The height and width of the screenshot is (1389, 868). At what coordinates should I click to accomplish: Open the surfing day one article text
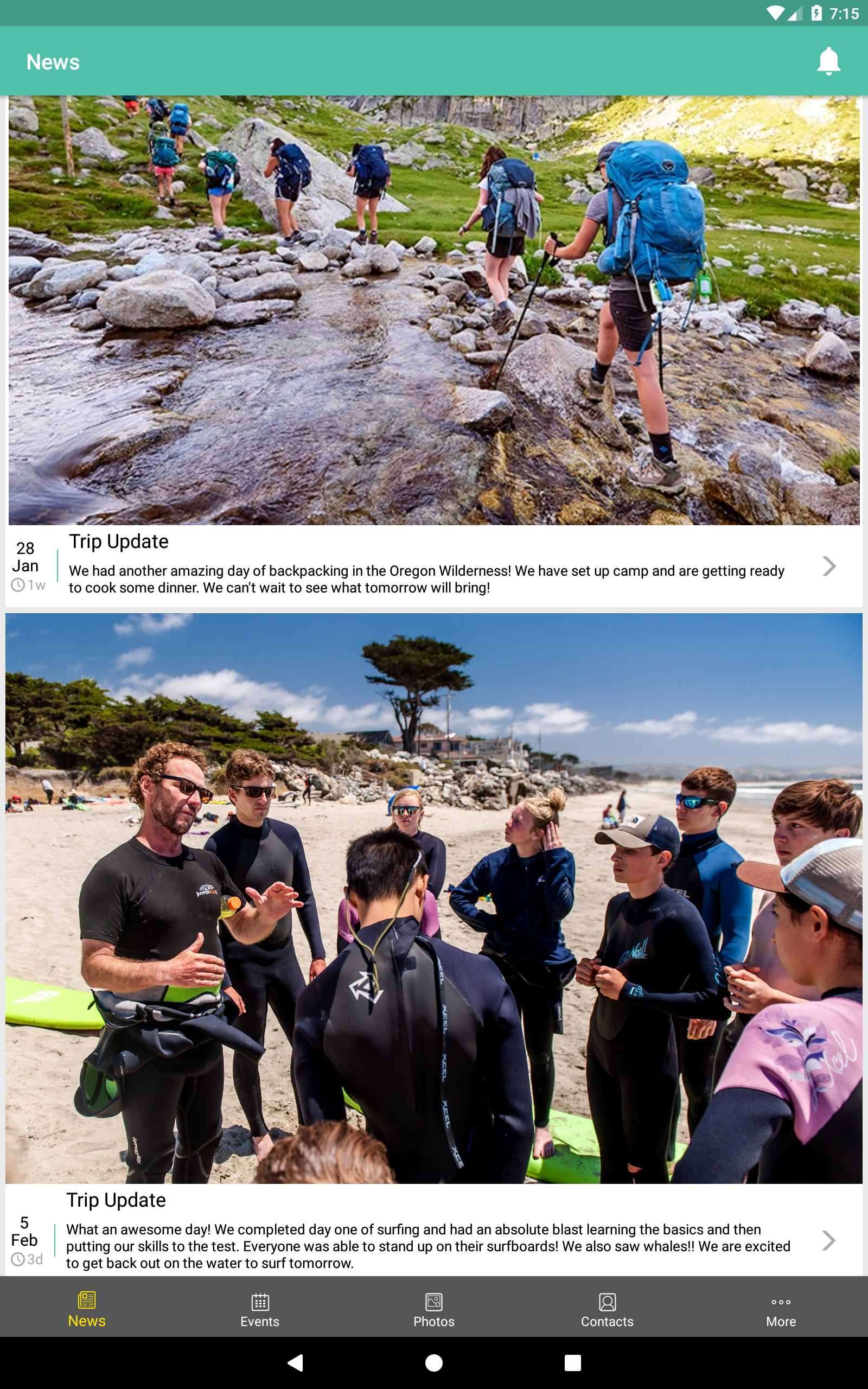(x=428, y=1246)
